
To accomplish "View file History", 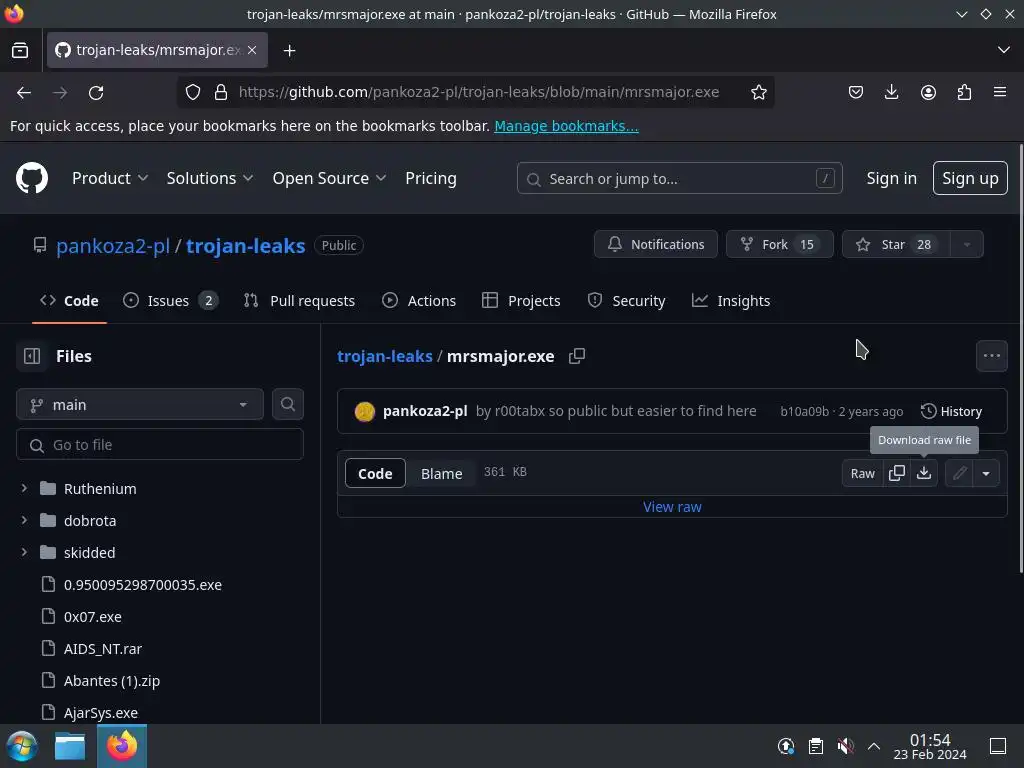I will 952,411.
